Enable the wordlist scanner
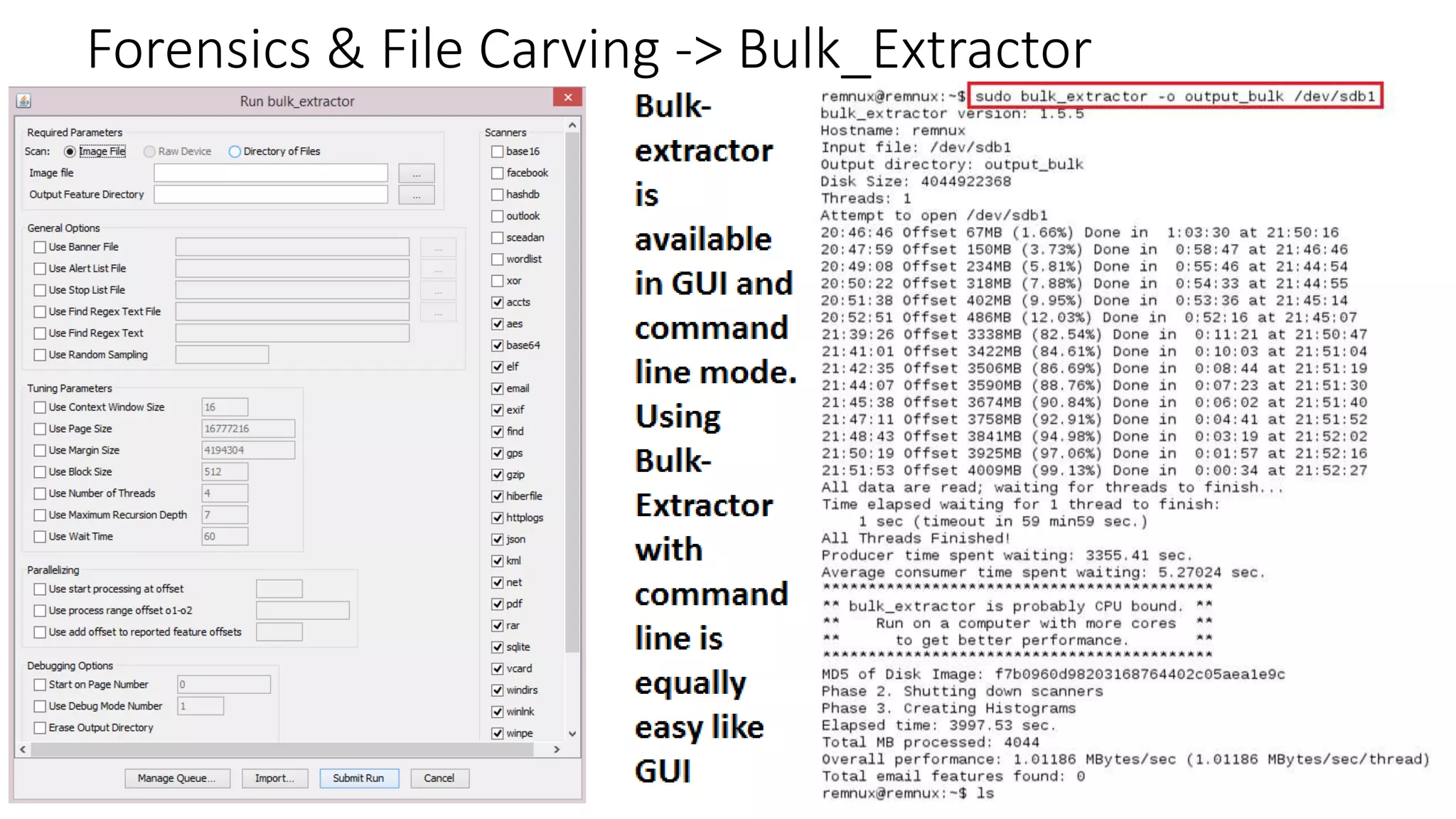The image size is (1456, 819). click(498, 259)
